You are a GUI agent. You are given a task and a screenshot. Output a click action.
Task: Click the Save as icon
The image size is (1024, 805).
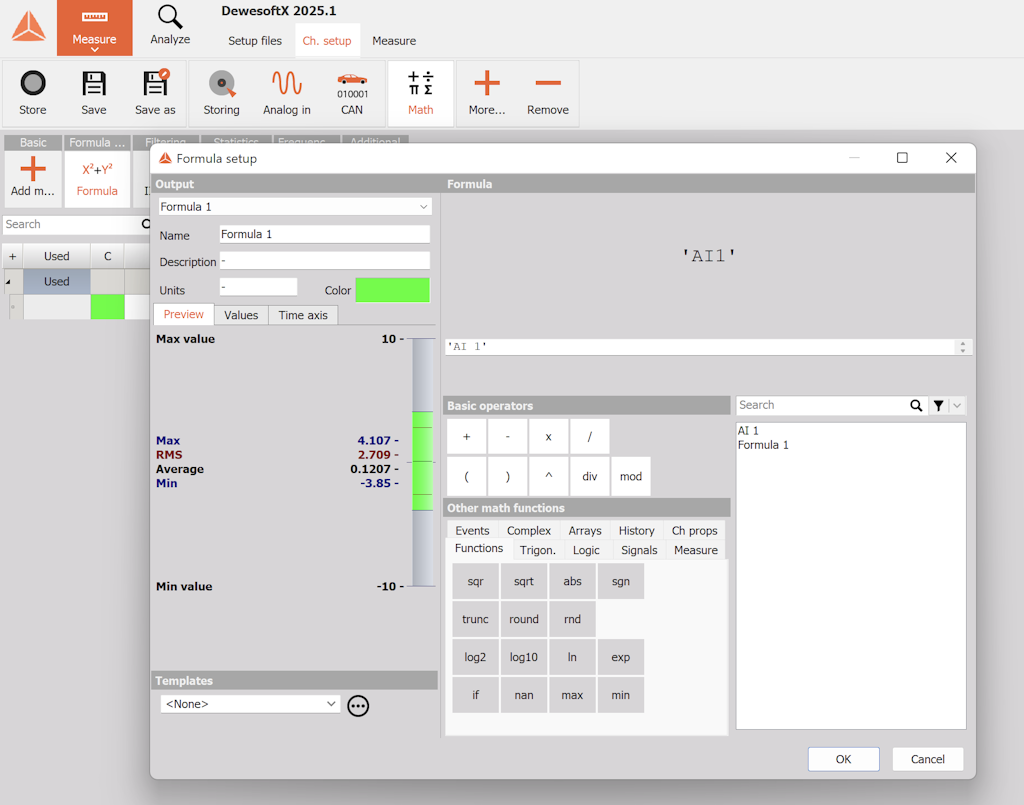pos(155,84)
